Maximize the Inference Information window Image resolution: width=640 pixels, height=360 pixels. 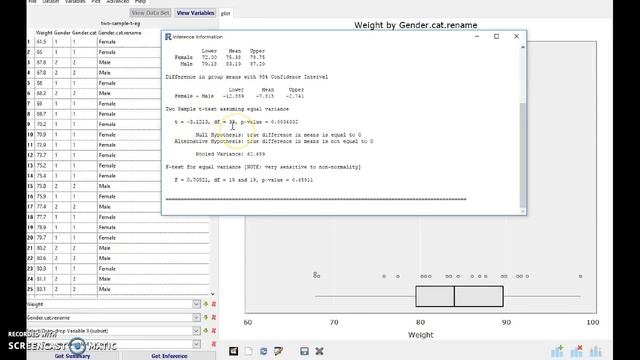496,36
